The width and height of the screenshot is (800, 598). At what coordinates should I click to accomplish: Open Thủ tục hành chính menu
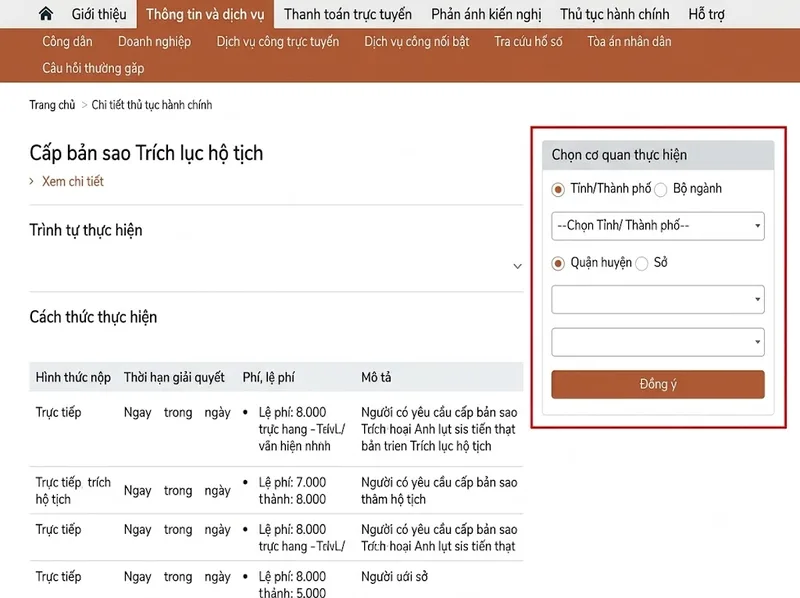(x=614, y=14)
